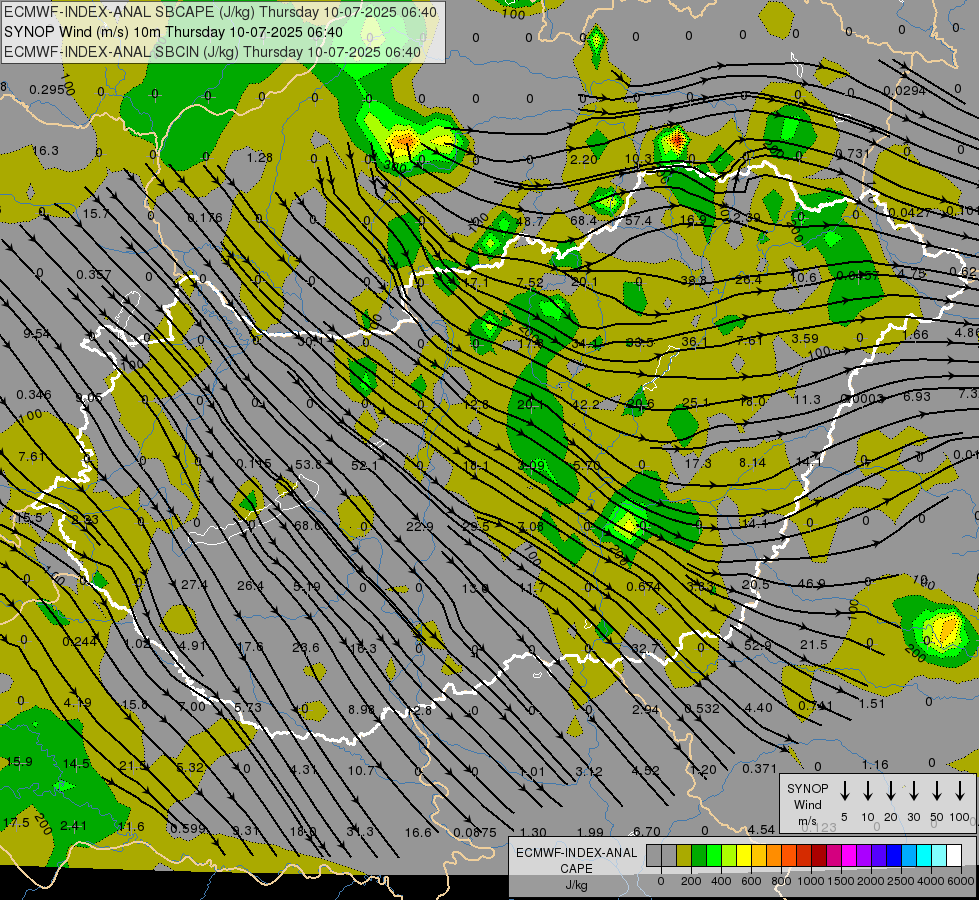Click the map value 32.7

646,648
